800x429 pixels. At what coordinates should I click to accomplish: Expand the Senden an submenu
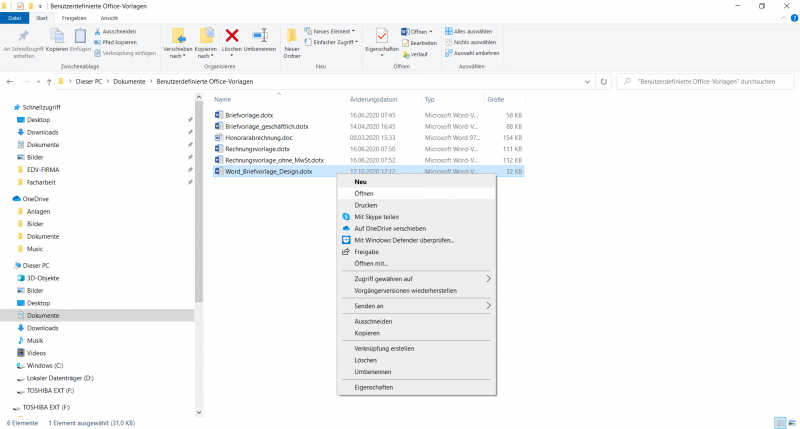[488, 306]
